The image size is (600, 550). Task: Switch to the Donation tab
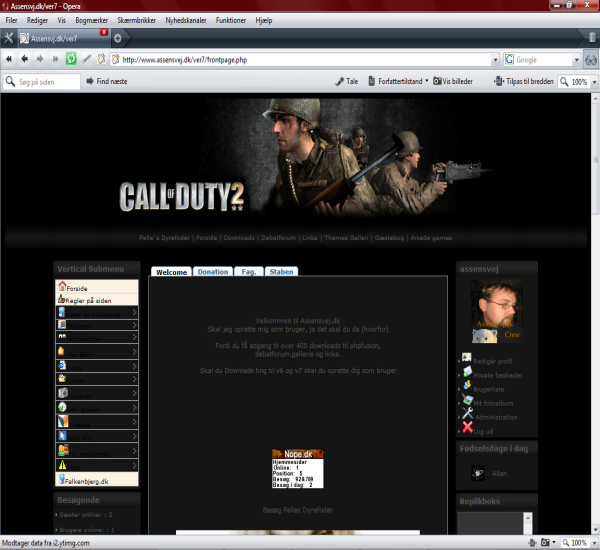[213, 271]
